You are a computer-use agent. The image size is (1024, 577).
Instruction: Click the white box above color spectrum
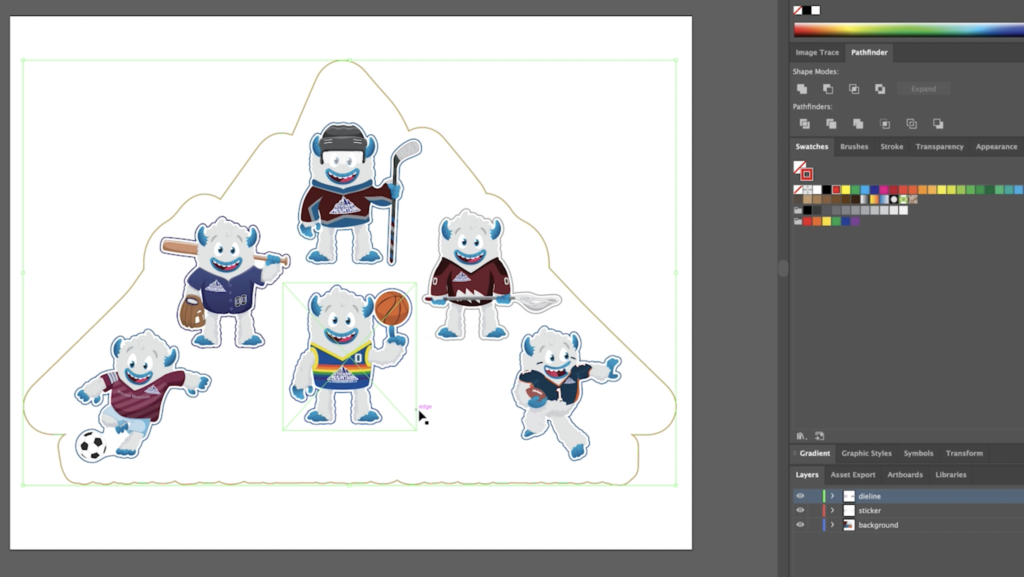tap(816, 10)
